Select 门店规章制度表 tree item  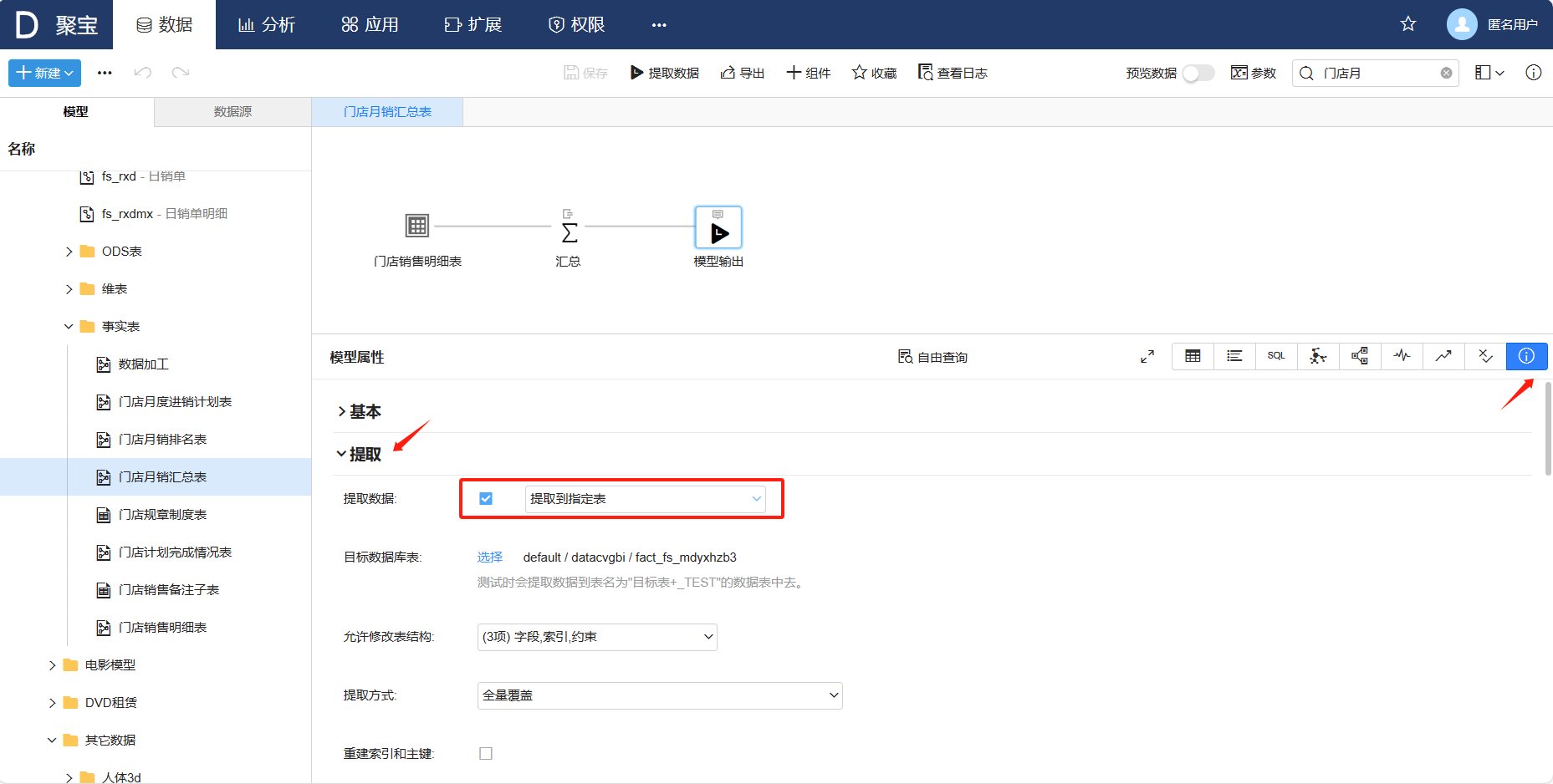click(162, 515)
